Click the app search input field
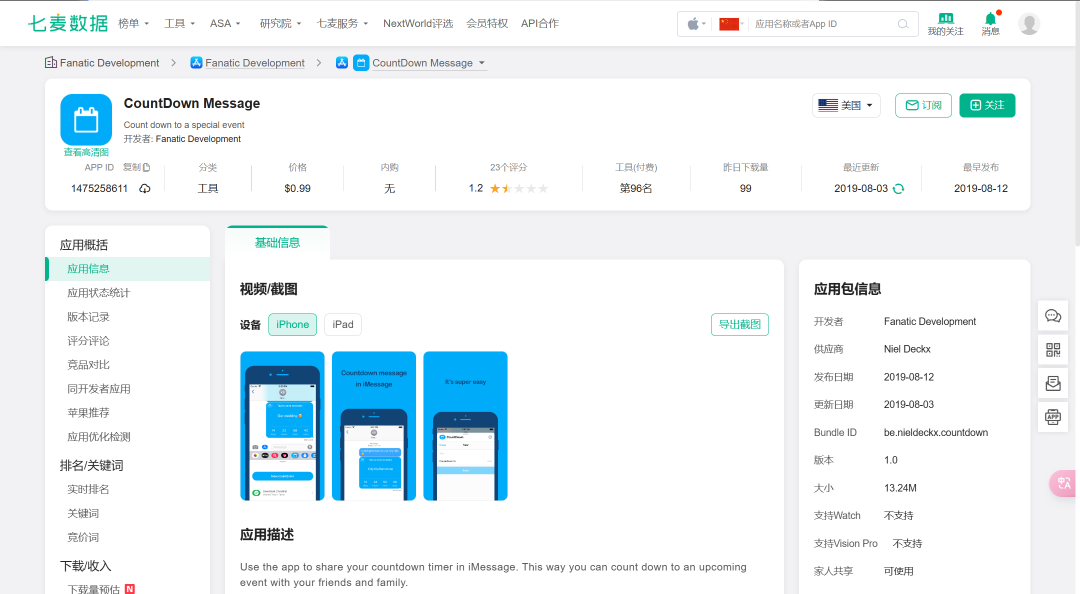1080x594 pixels. click(x=824, y=24)
